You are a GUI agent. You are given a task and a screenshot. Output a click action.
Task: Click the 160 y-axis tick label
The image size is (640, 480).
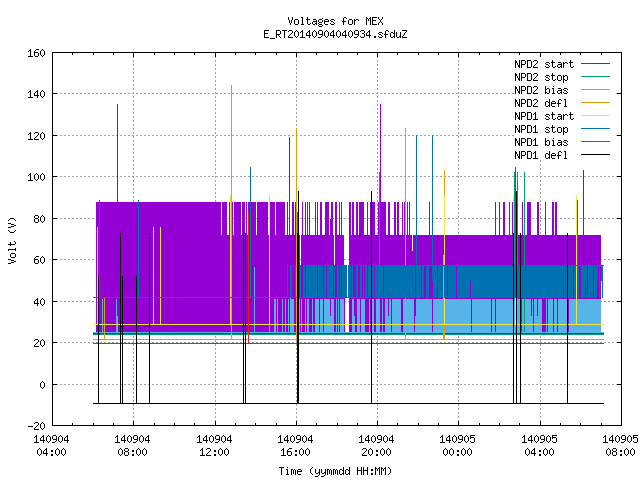pos(36,53)
